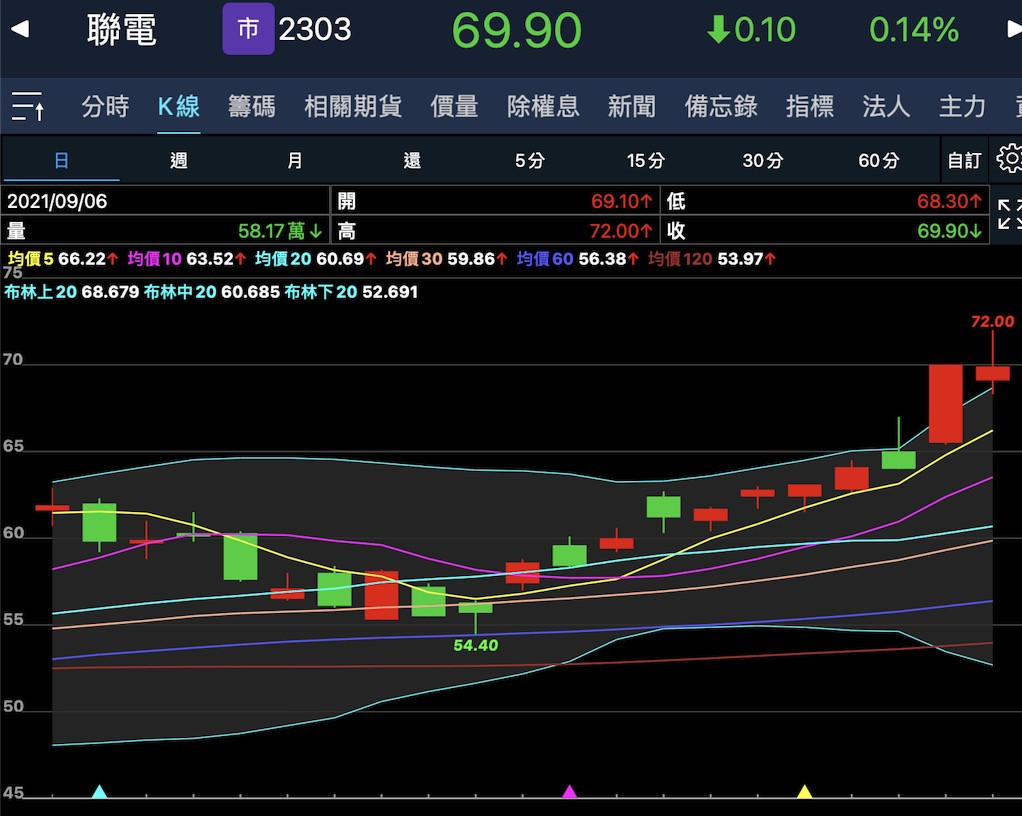Go to 相關期貨 tab
The height and width of the screenshot is (816, 1022).
(353, 106)
